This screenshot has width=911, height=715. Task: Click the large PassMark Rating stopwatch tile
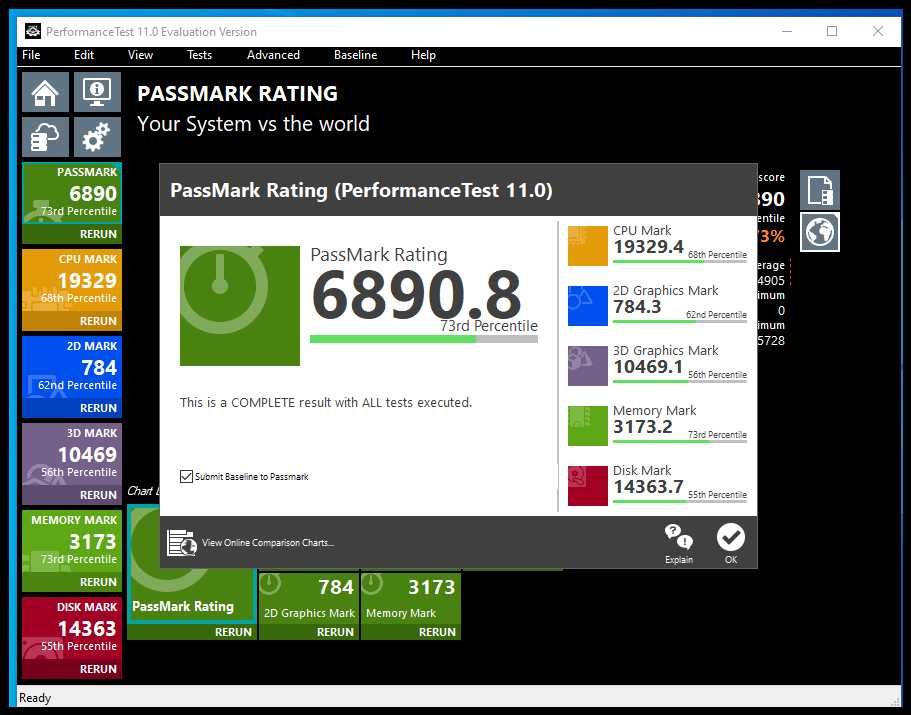pos(240,306)
